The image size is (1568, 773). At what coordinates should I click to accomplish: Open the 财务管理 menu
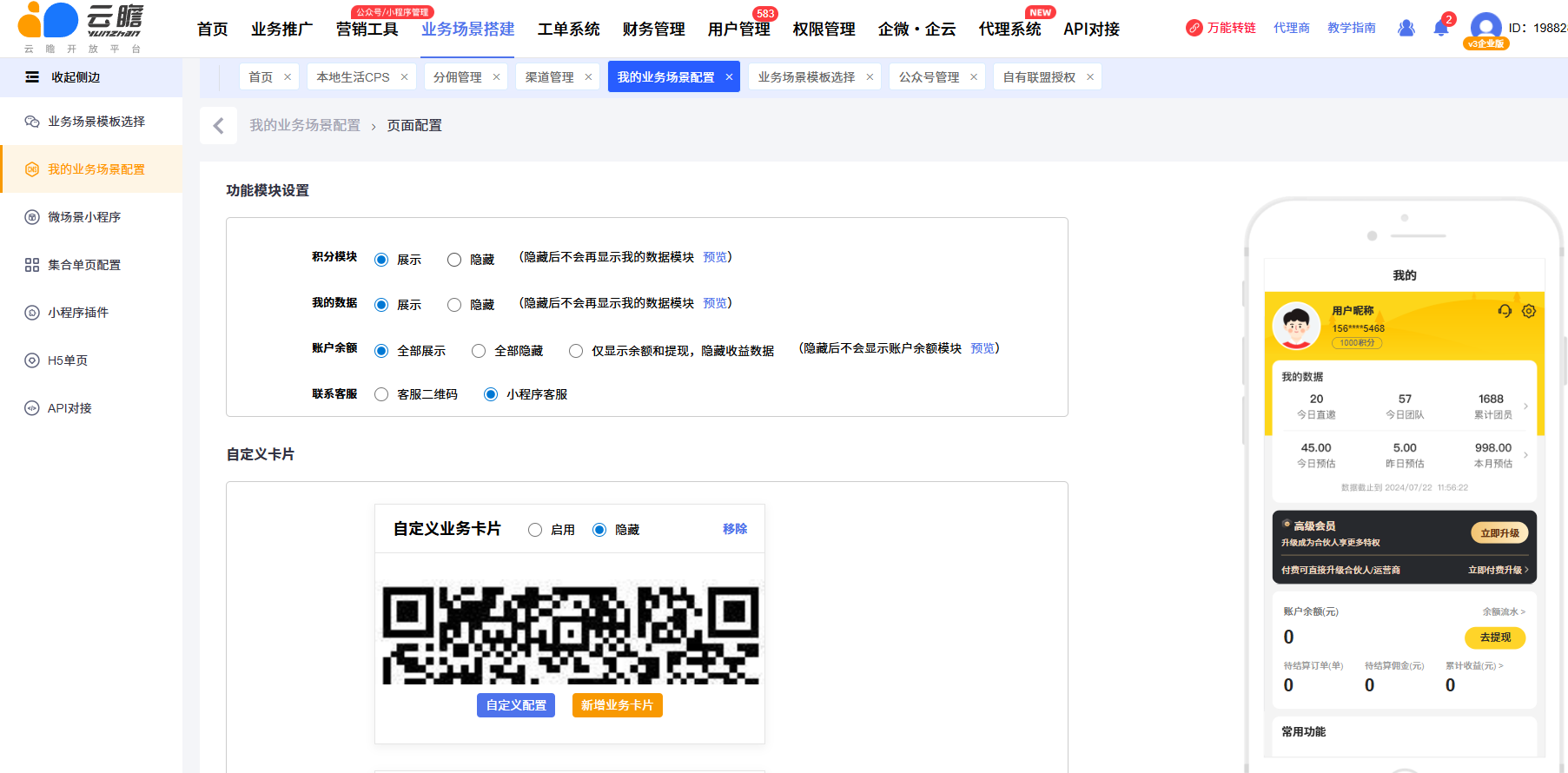(653, 30)
